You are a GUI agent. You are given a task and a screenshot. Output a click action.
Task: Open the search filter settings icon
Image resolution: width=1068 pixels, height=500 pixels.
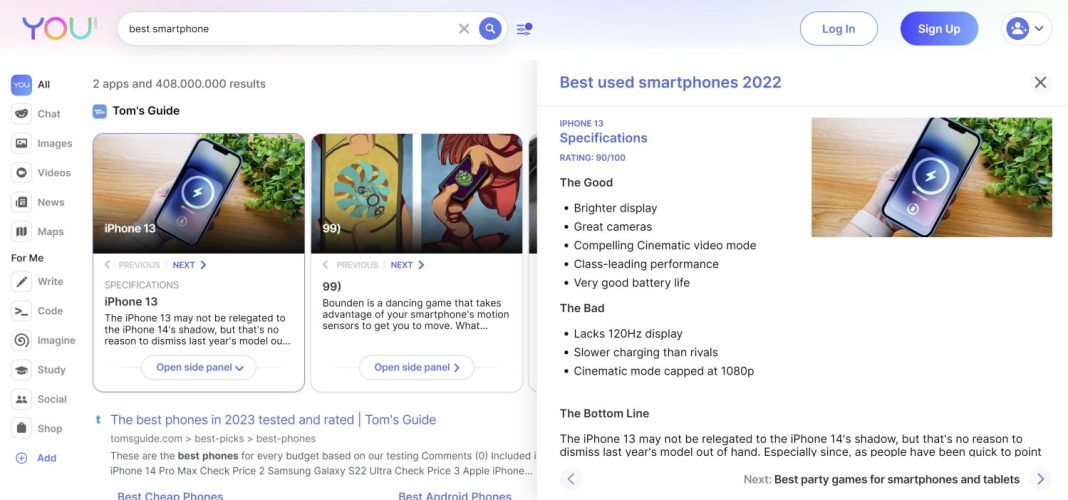tap(524, 29)
